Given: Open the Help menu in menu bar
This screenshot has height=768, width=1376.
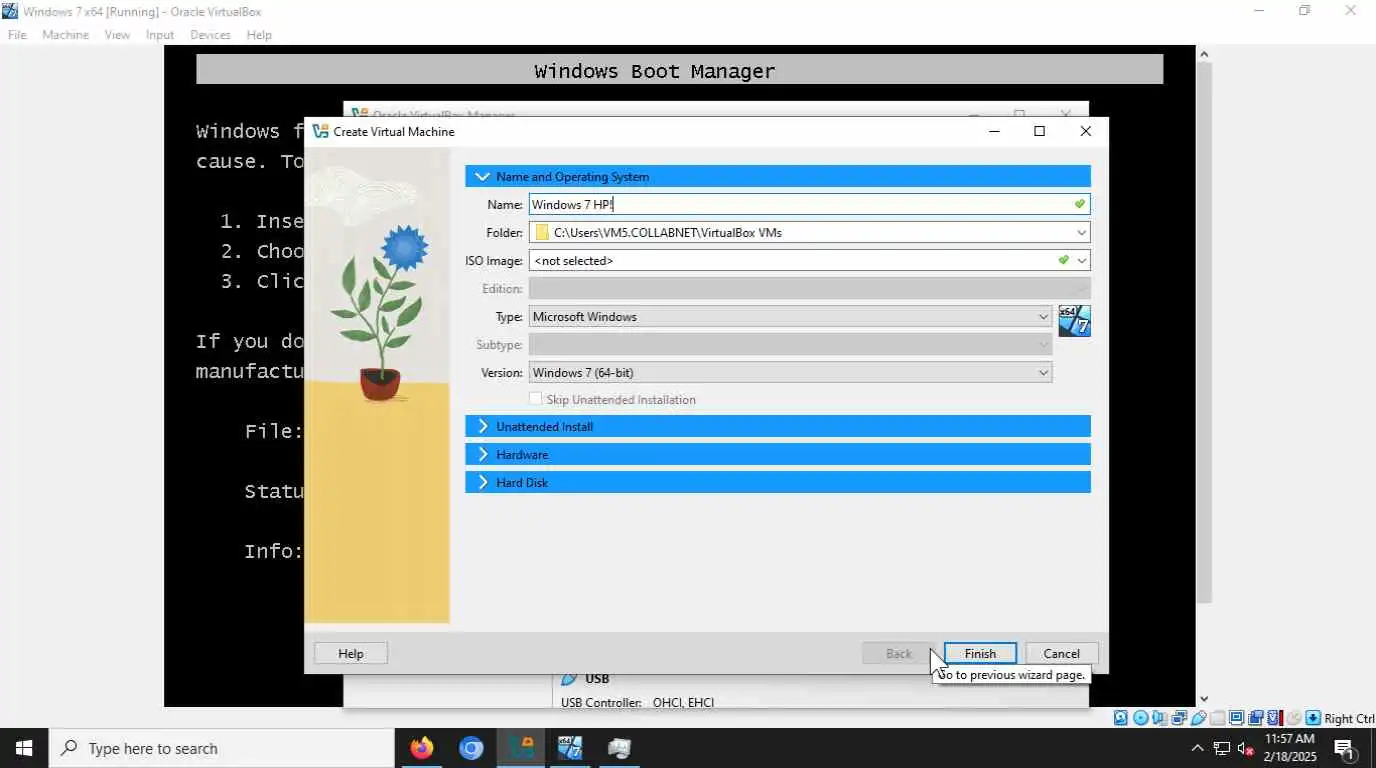Looking at the screenshot, I should point(259,35).
